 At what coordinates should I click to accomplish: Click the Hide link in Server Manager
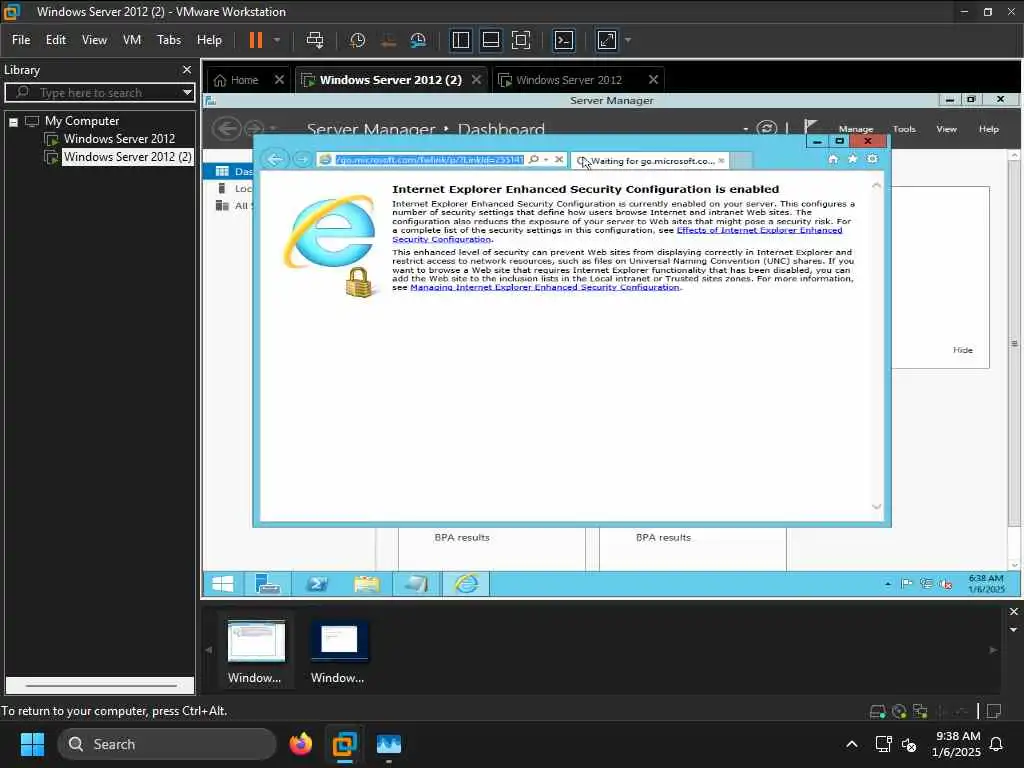click(x=963, y=350)
